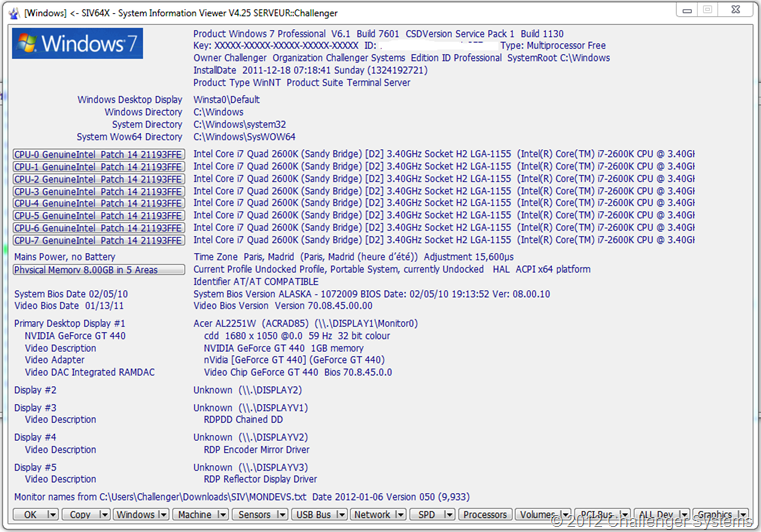
Task: Click Mains Power, no Battery text
Action: 65,257
